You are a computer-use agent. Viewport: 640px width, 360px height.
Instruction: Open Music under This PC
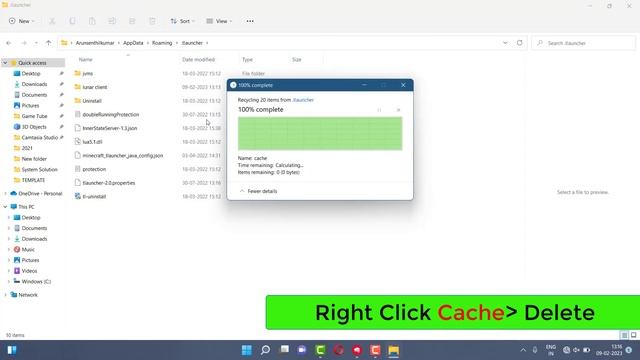tap(28, 249)
